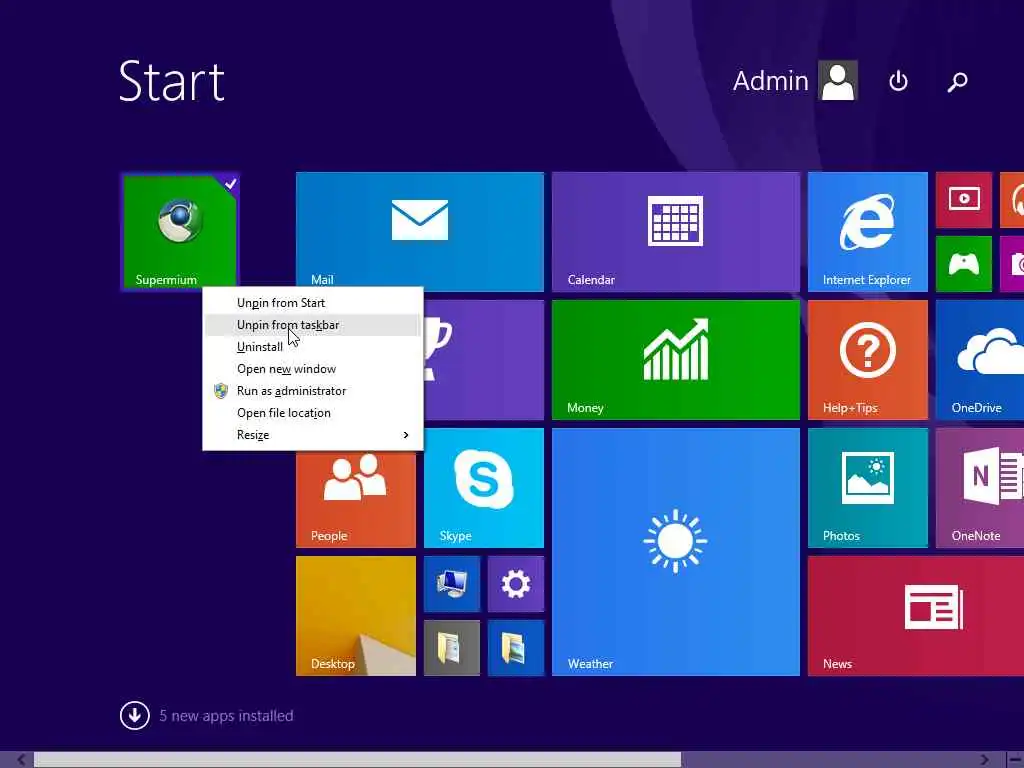Select Open file location
The image size is (1024, 768).
tap(312, 413)
